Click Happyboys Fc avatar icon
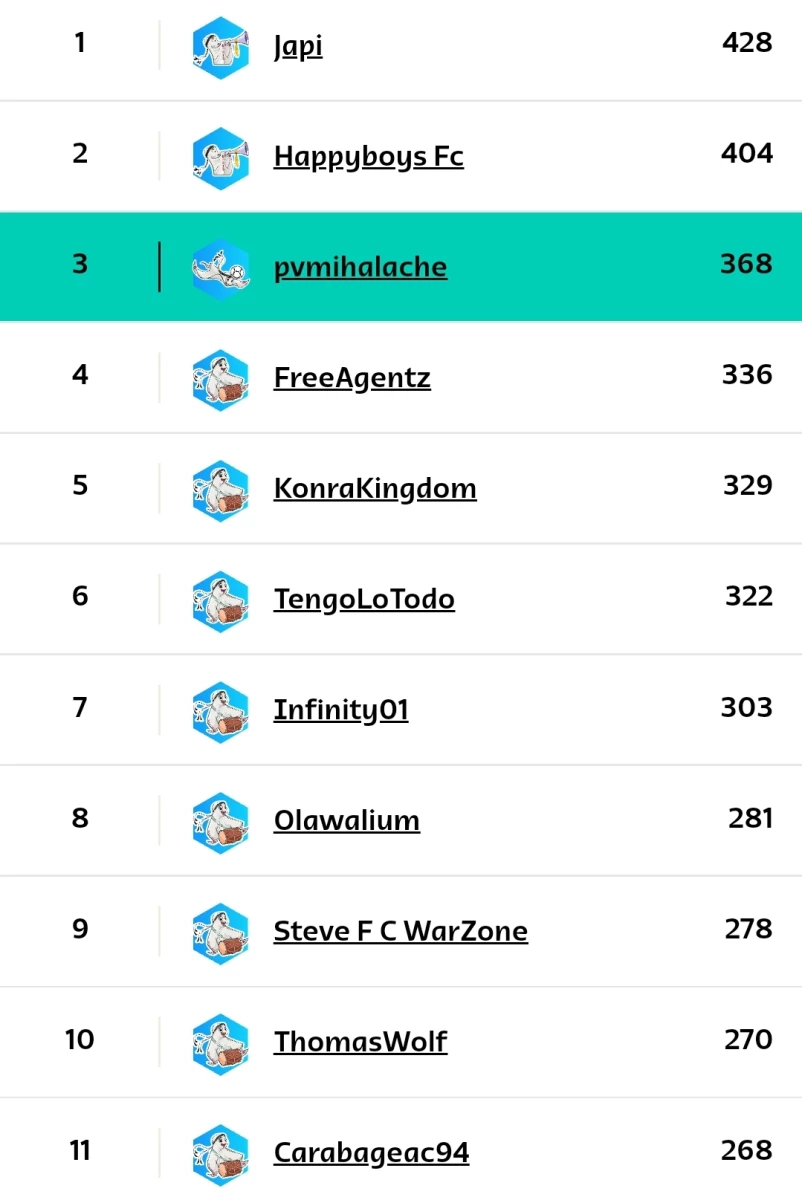 coord(220,158)
